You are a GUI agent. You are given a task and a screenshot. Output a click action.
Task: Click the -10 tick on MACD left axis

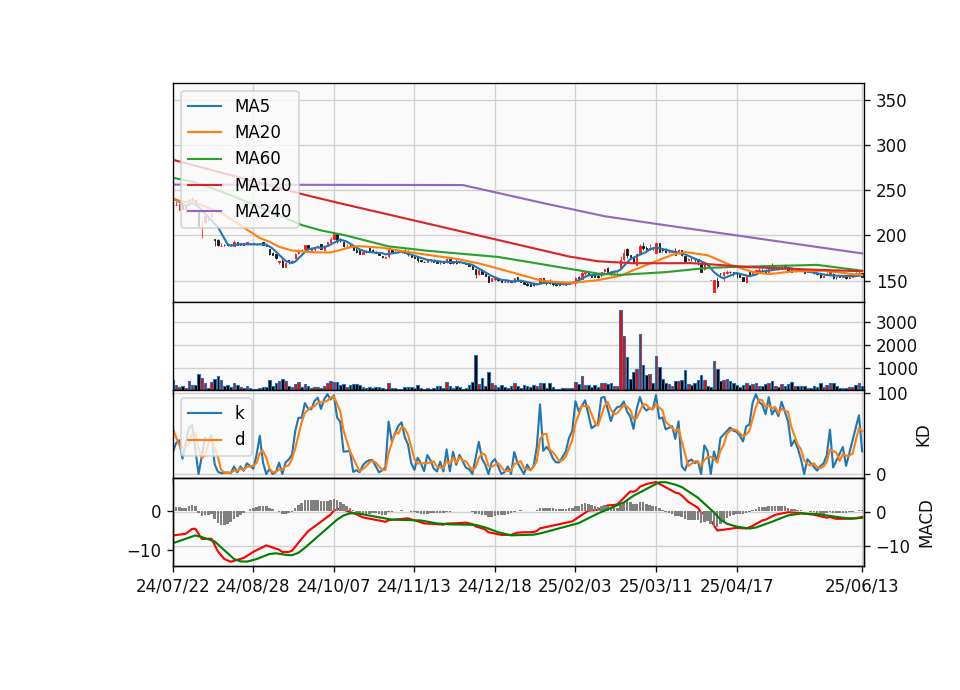144,551
